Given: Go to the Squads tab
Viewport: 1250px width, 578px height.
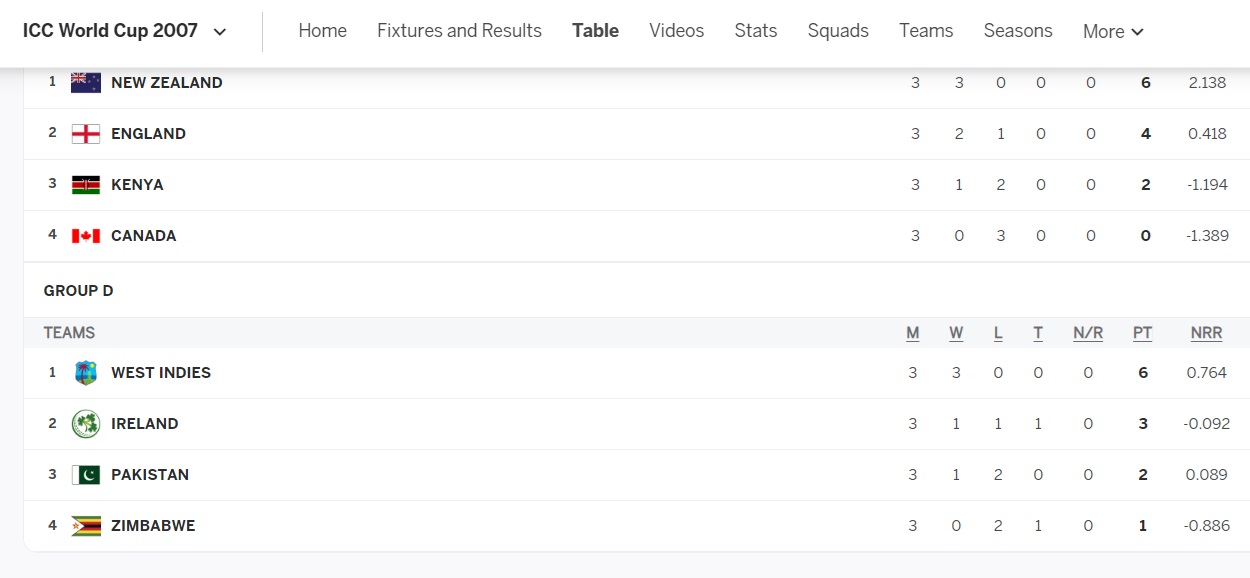Looking at the screenshot, I should 838,31.
